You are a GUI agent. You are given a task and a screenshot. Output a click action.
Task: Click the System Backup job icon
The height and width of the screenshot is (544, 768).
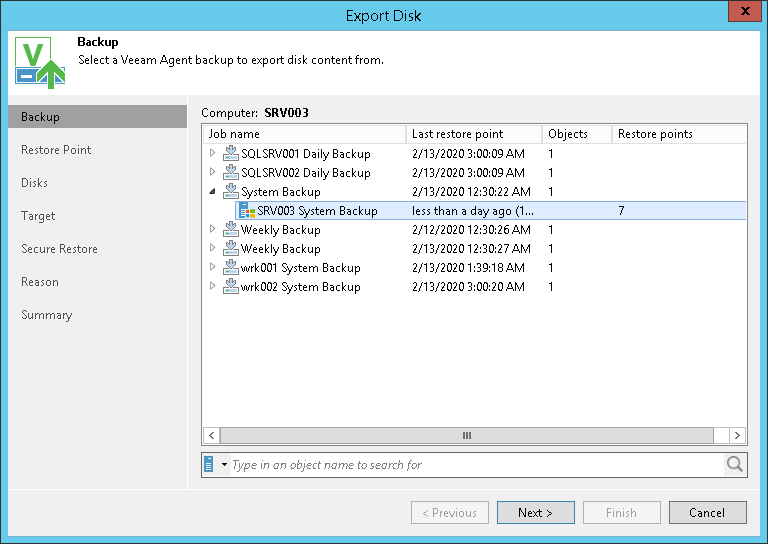coord(231,191)
